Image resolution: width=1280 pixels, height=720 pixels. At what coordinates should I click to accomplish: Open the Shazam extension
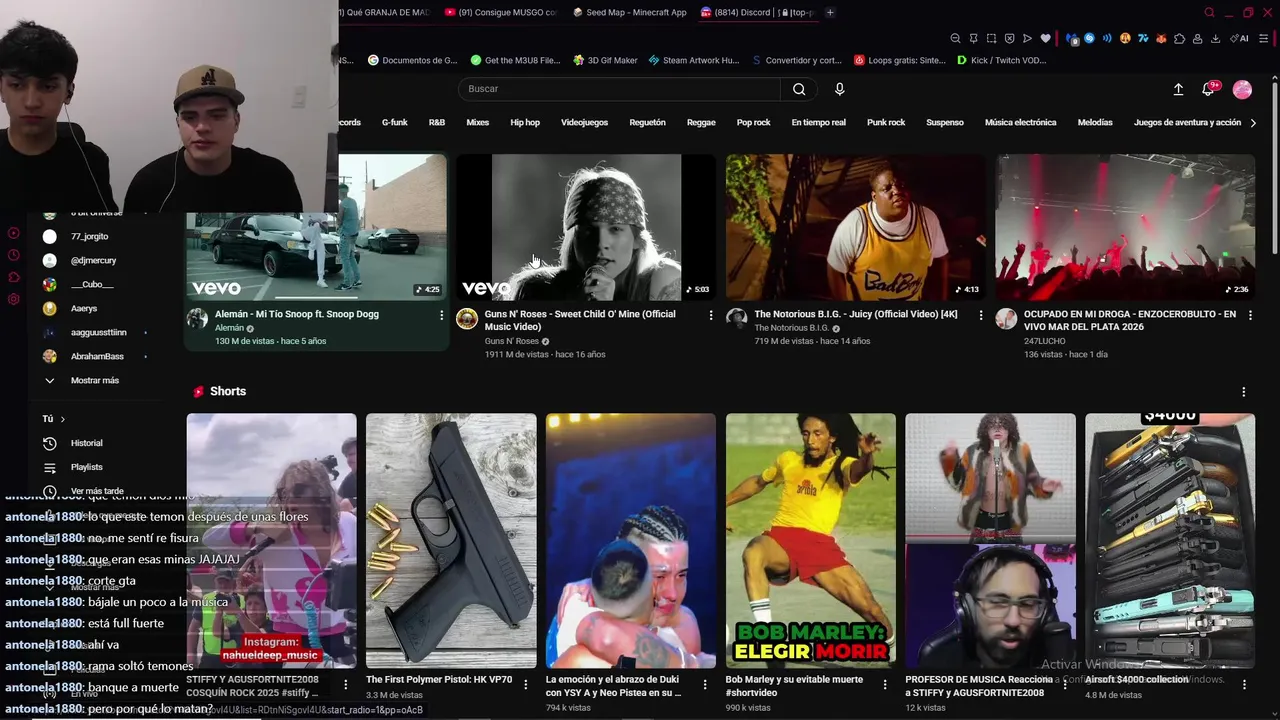click(1089, 38)
